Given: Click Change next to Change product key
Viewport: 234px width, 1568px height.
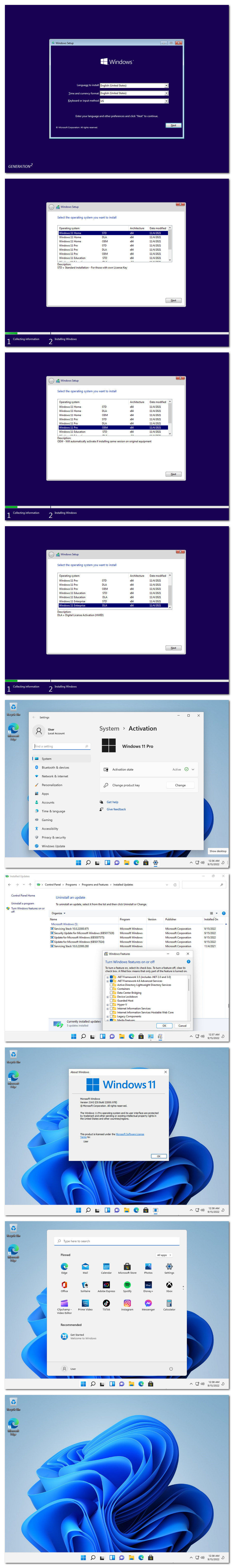Looking at the screenshot, I should tap(181, 785).
